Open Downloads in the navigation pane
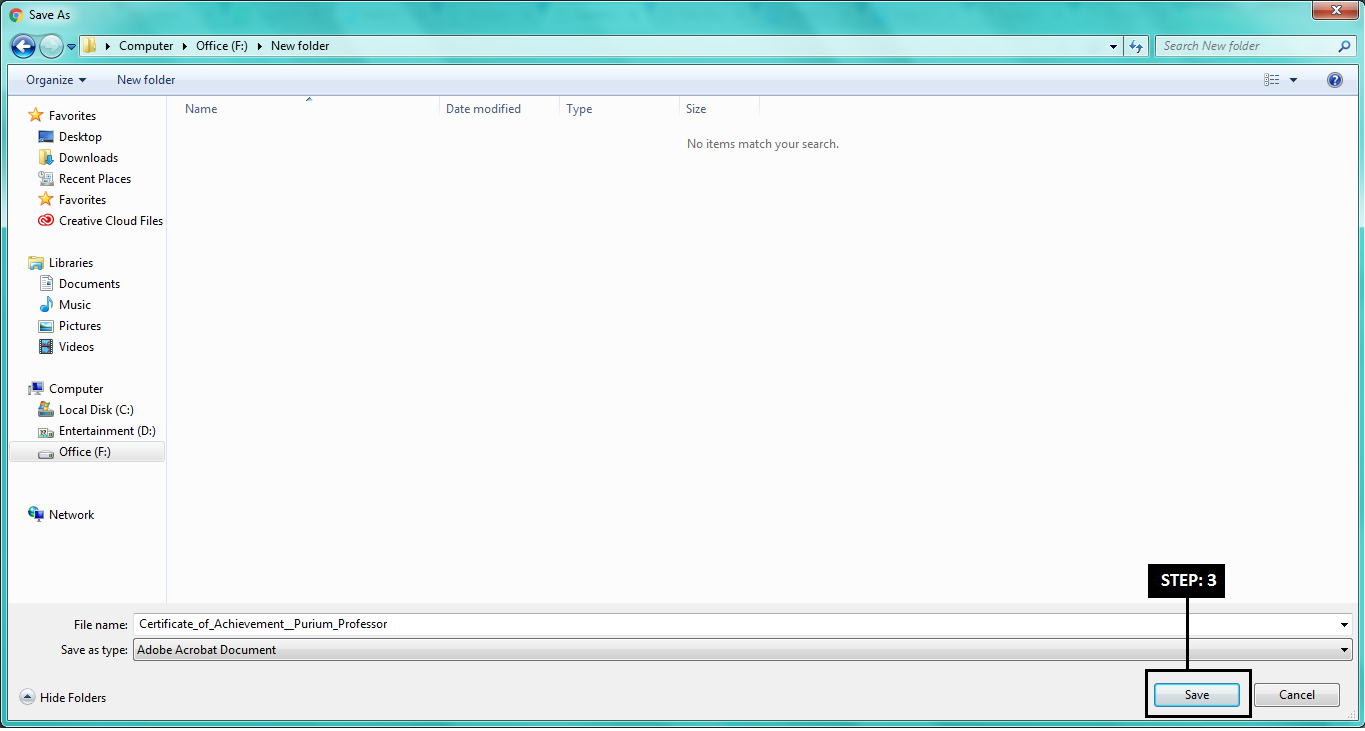Viewport: 1365px width, 731px height. (88, 158)
